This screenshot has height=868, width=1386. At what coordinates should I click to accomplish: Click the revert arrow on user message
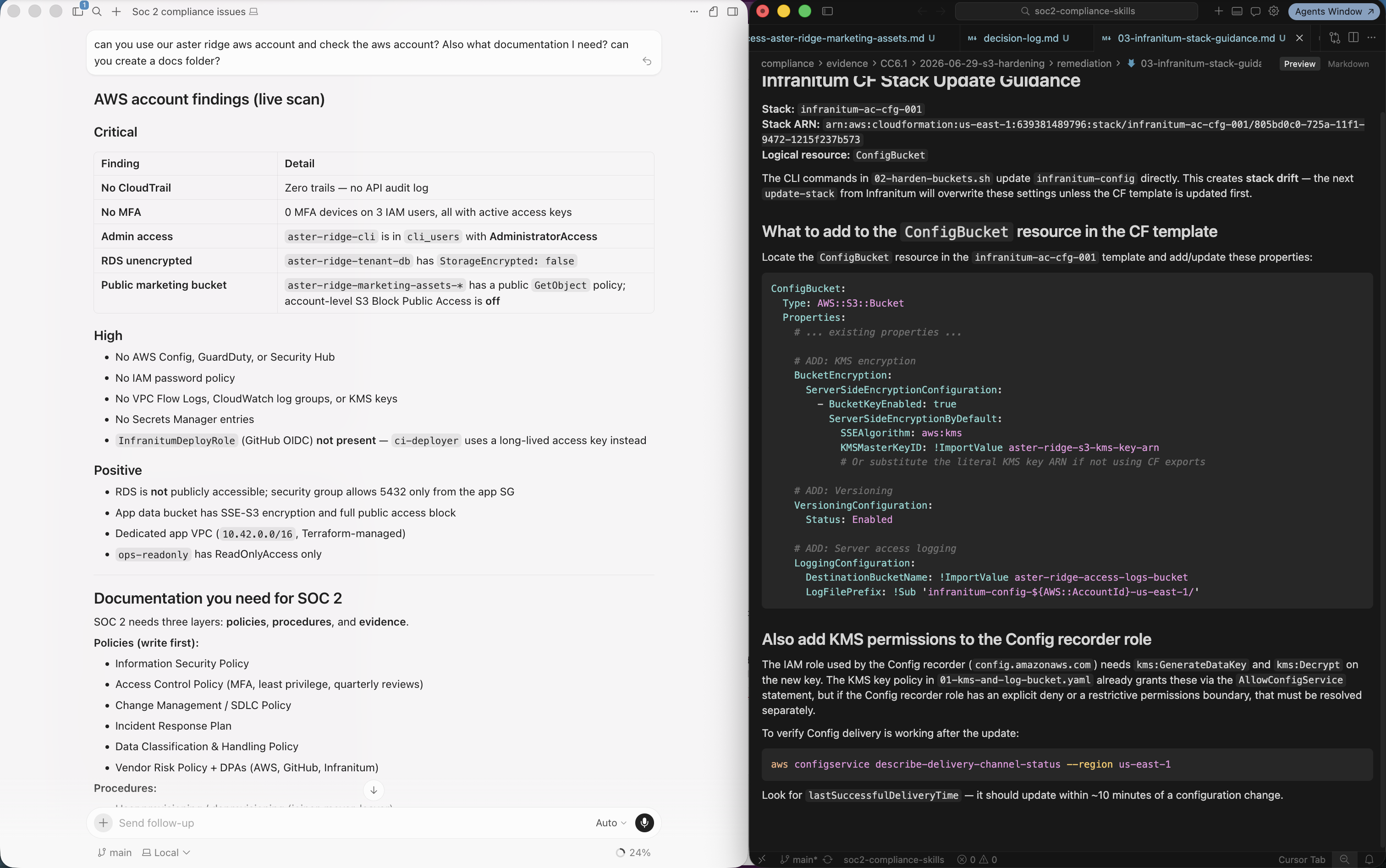[647, 61]
